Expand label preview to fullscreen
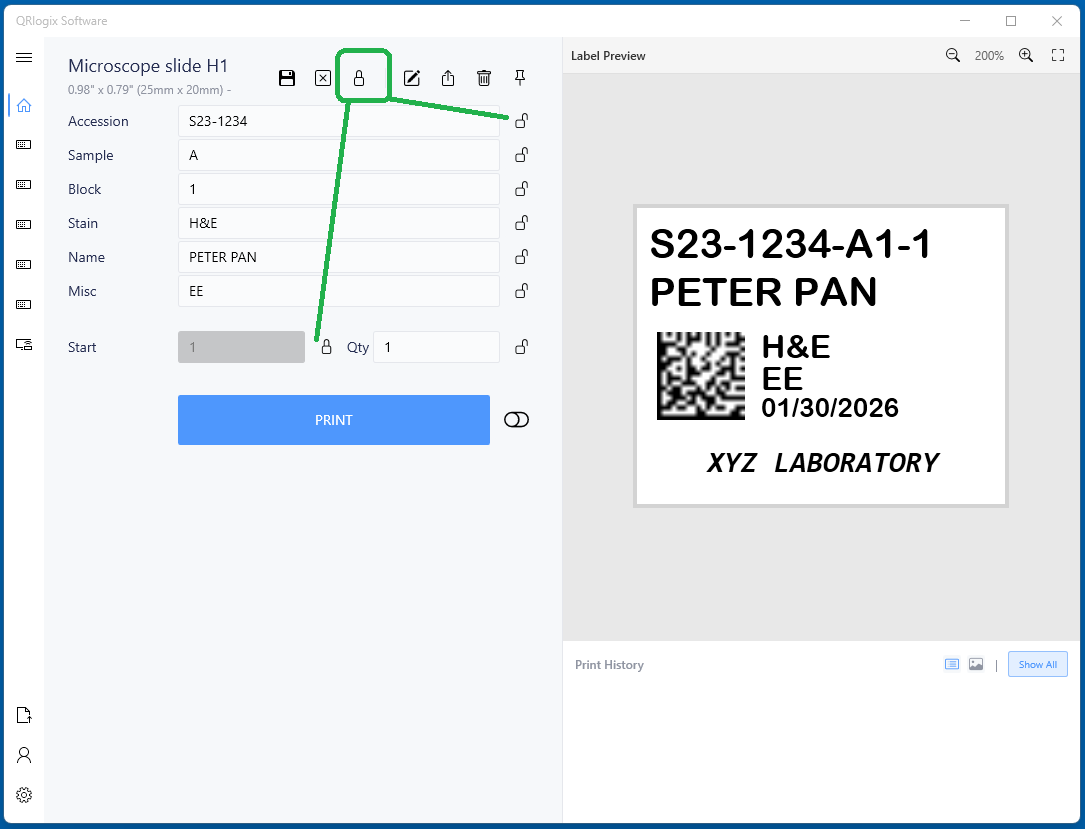Screen dimensions: 1085x829 click(1058, 56)
